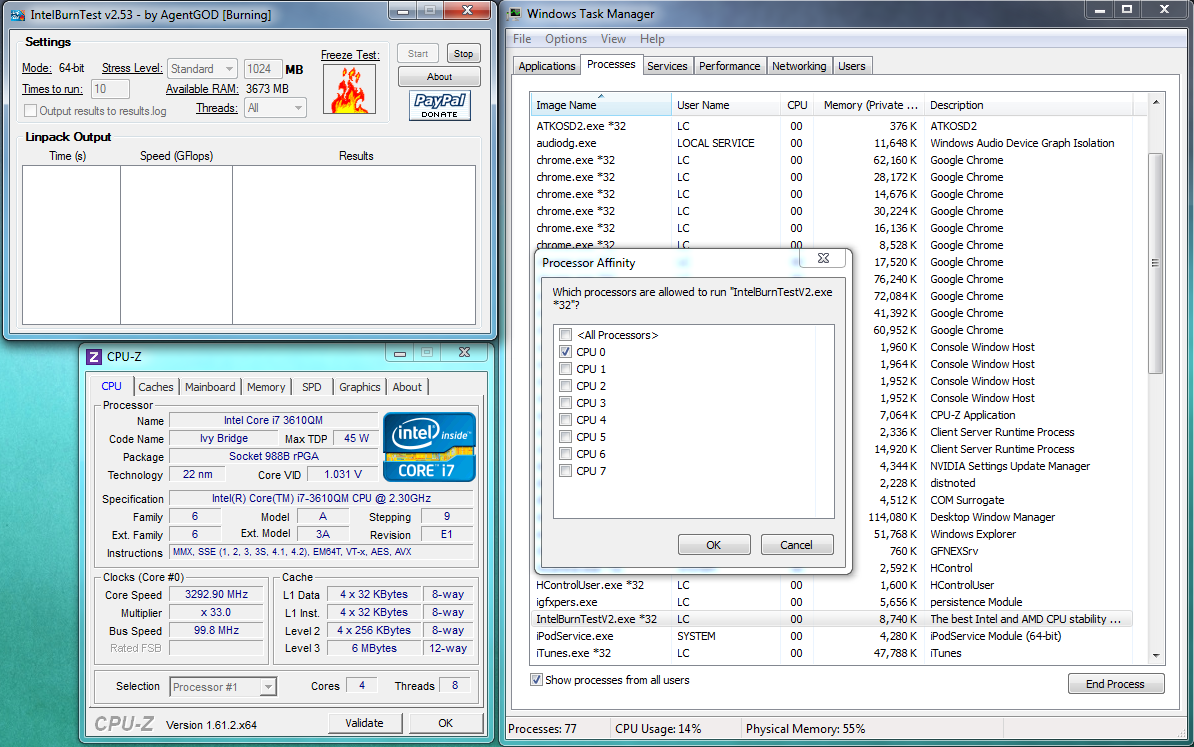Check the All Processors checkbox
Image resolution: width=1194 pixels, height=747 pixels.
566,335
